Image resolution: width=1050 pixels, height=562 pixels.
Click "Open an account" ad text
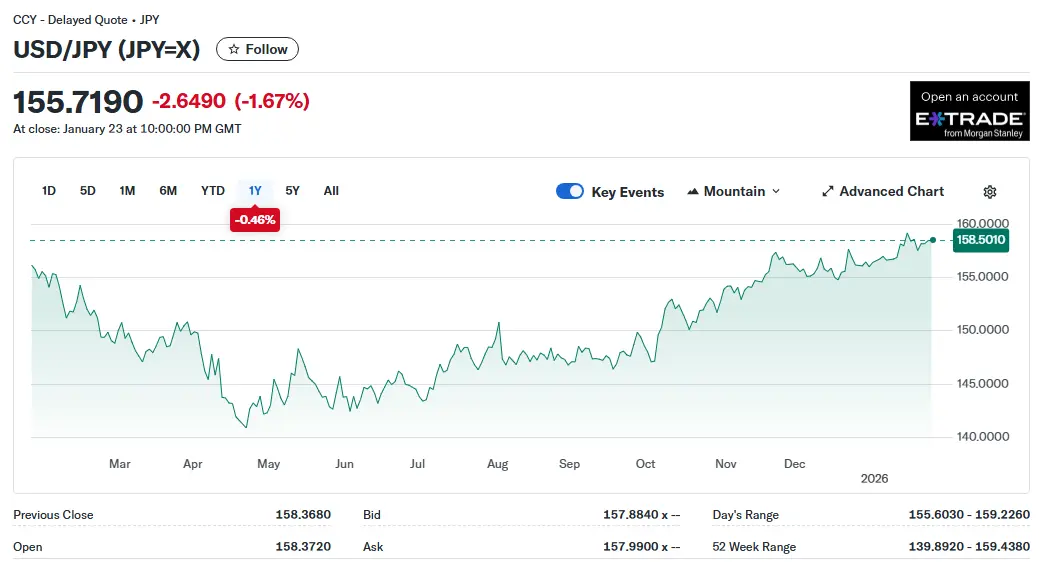click(969, 97)
